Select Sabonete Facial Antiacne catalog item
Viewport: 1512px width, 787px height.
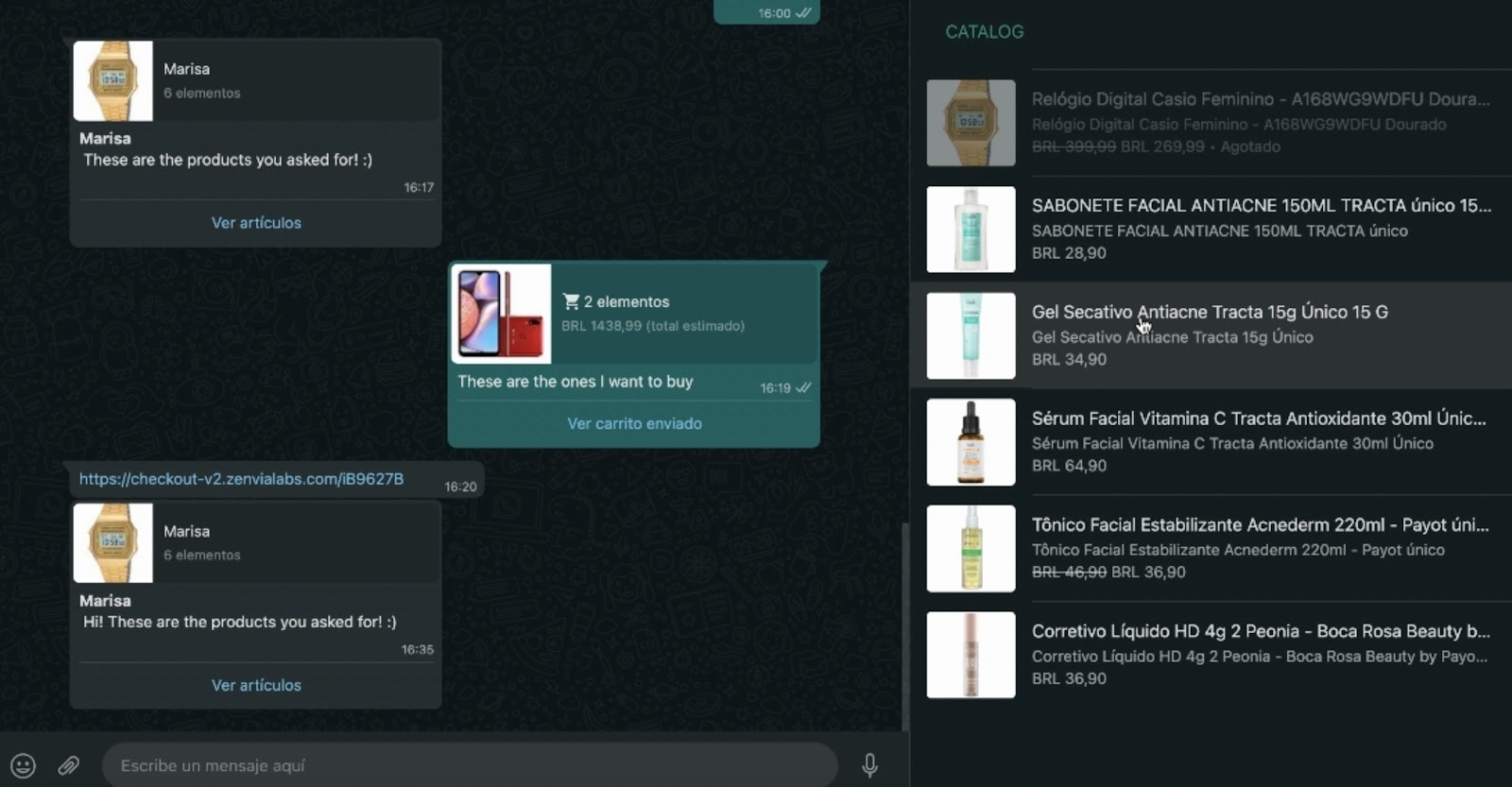pyautogui.click(x=1211, y=230)
